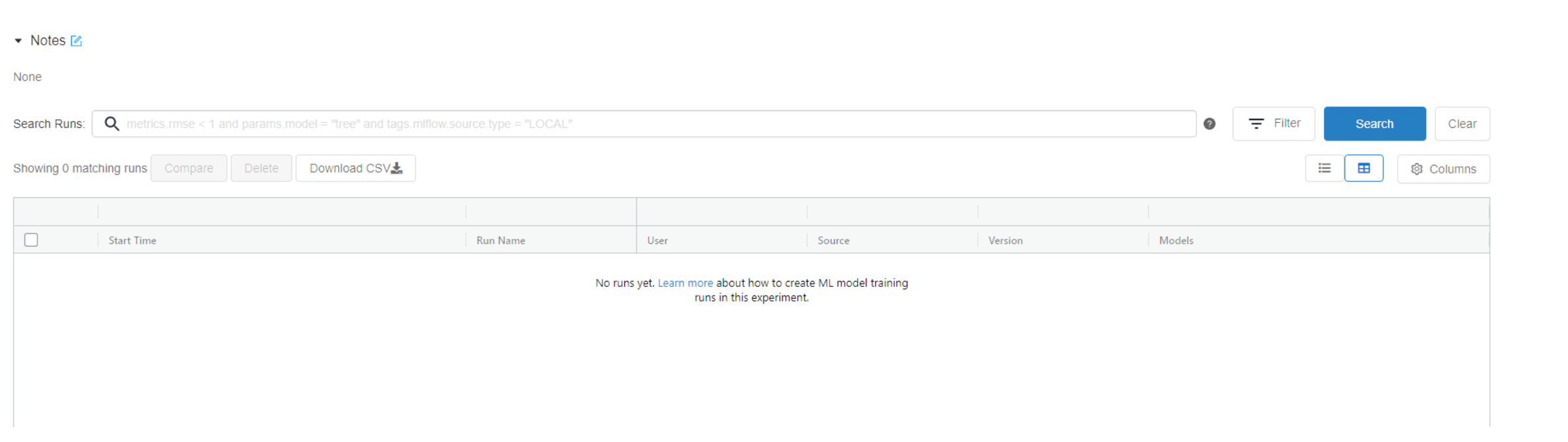
Task: Sort by Run Name column header
Action: tap(501, 241)
